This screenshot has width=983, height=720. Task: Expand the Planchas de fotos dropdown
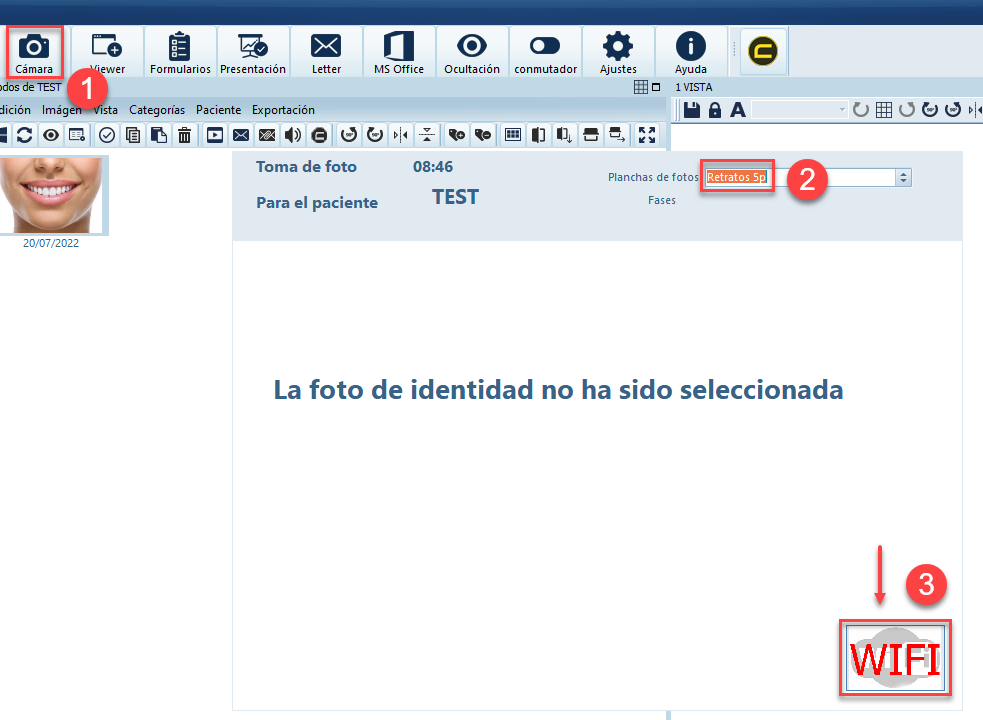tap(904, 177)
